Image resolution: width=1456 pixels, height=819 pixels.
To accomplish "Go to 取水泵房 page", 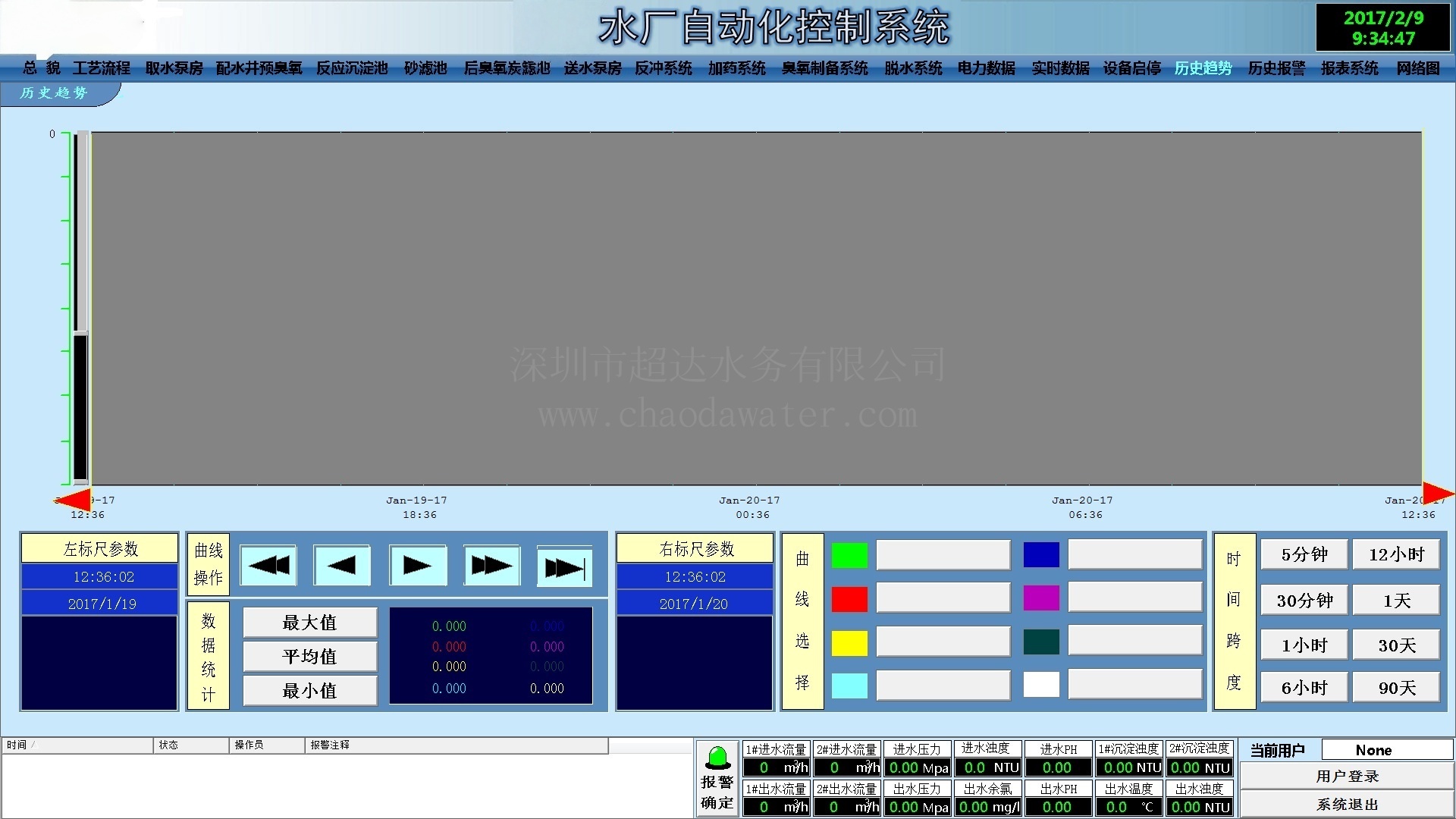I will coord(174,68).
